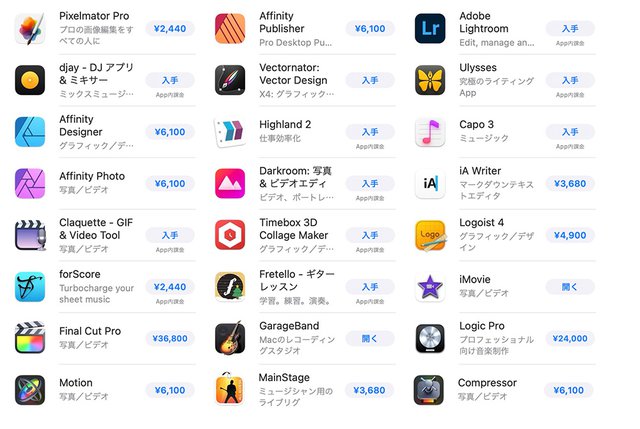This screenshot has width=640, height=429.
Task: Buy Final Cut Pro for ¥36,800
Action: [170, 338]
